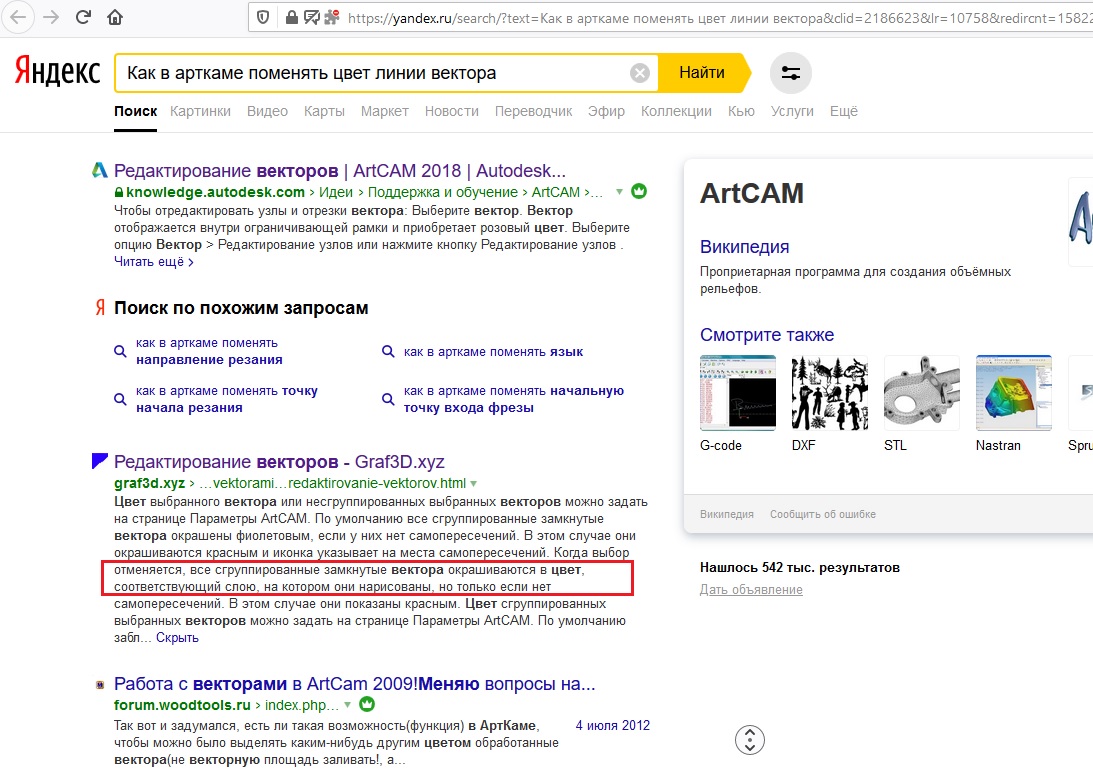The height and width of the screenshot is (776, 1093).
Task: Open 'Редактирование векторов - Graf3D.xyz' result
Action: pyautogui.click(x=279, y=462)
